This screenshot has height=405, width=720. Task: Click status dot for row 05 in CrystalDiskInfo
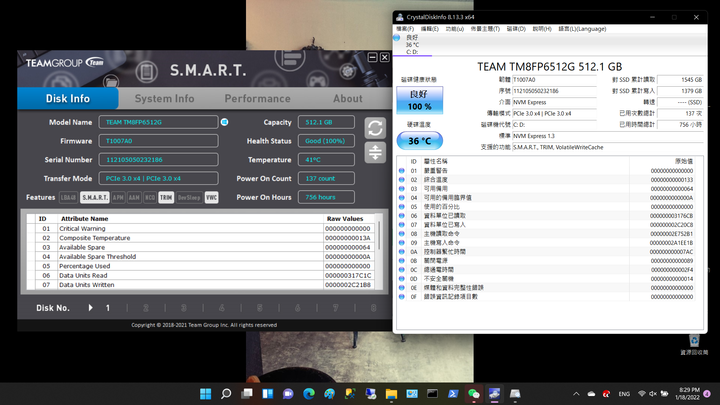pos(402,207)
